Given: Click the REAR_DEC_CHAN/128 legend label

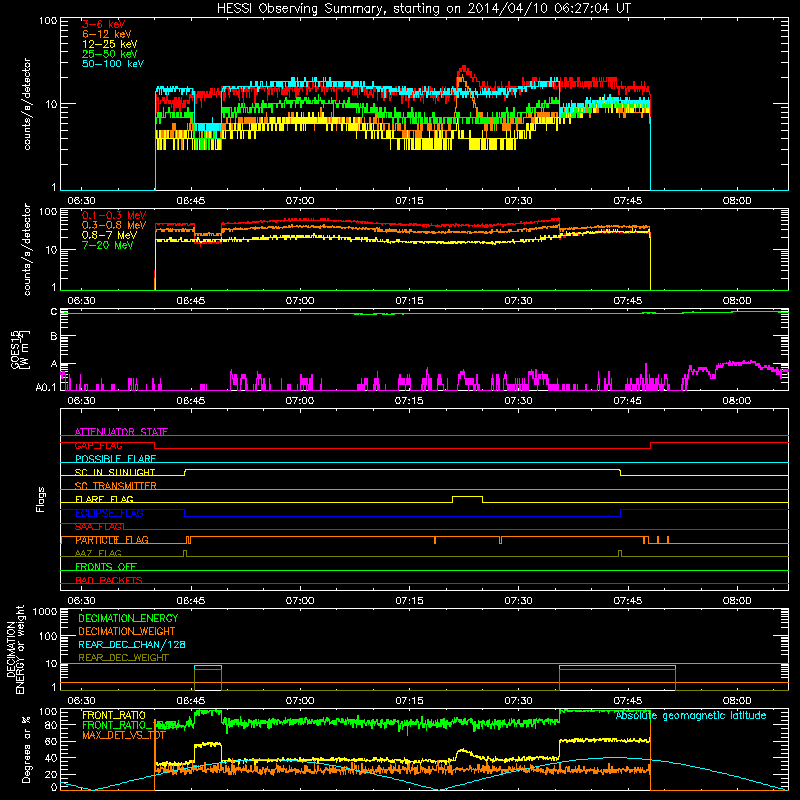Looking at the screenshot, I should [132, 644].
